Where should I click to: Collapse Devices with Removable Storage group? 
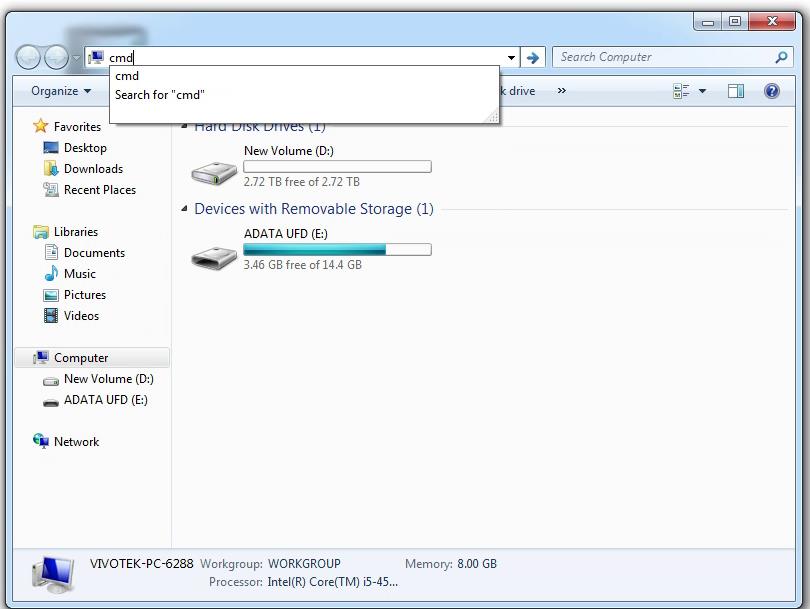(184, 209)
